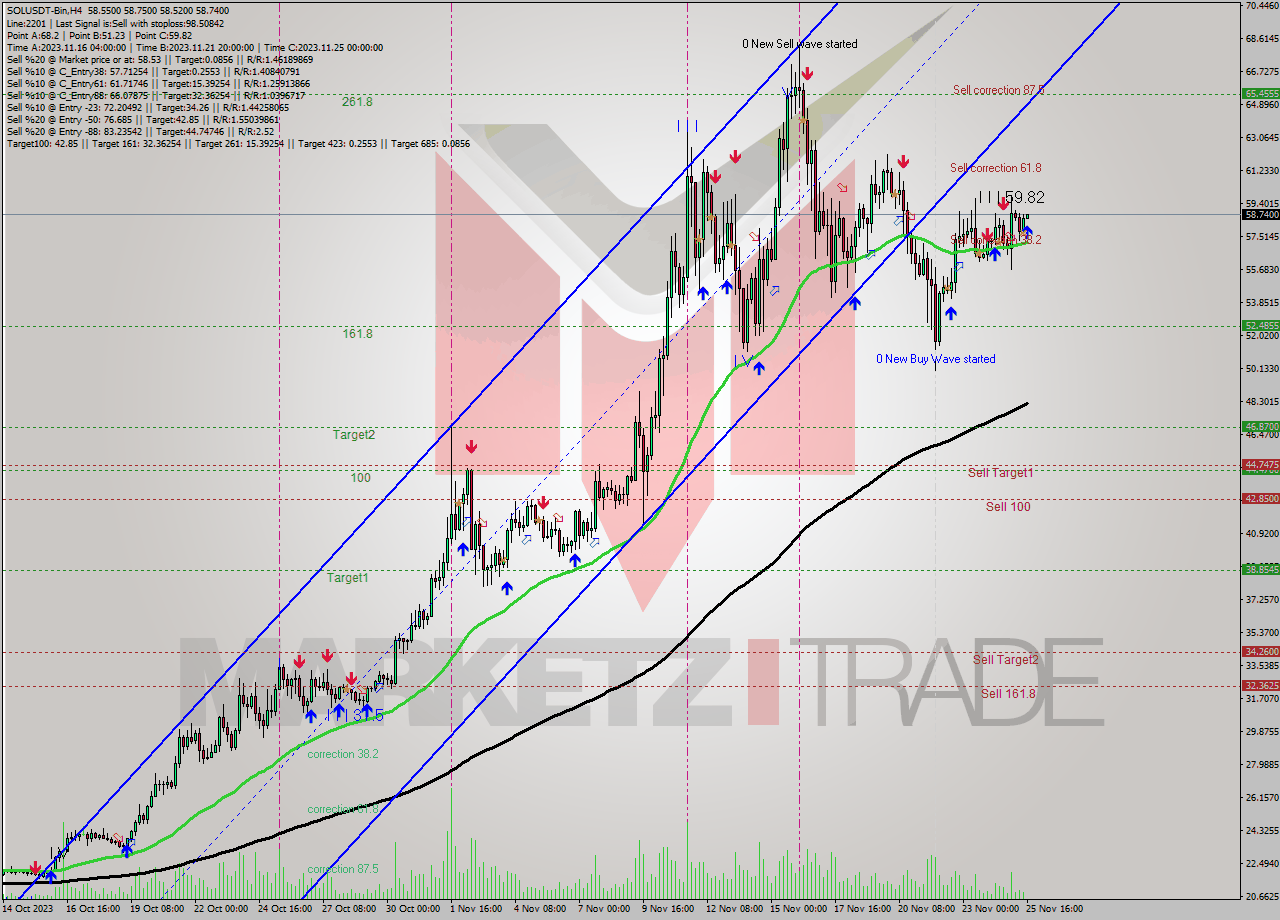Click the red price tag 32.3625
The height and width of the screenshot is (920, 1280).
pos(1261,685)
